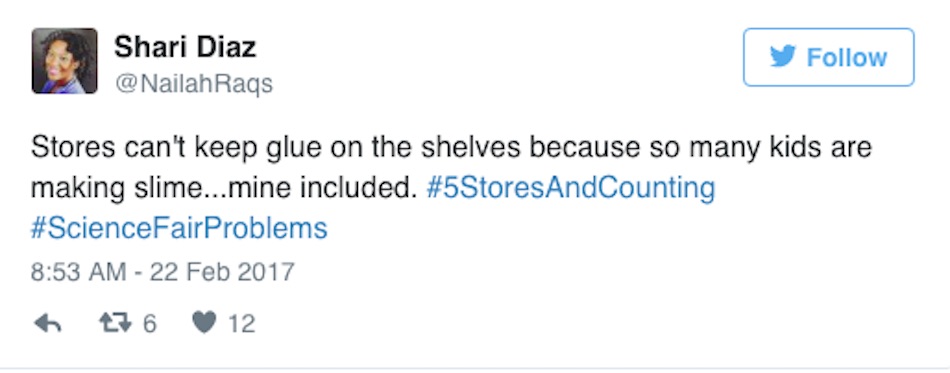
Task: Open the #ScienceFairProblems hashtag
Action: tap(179, 228)
